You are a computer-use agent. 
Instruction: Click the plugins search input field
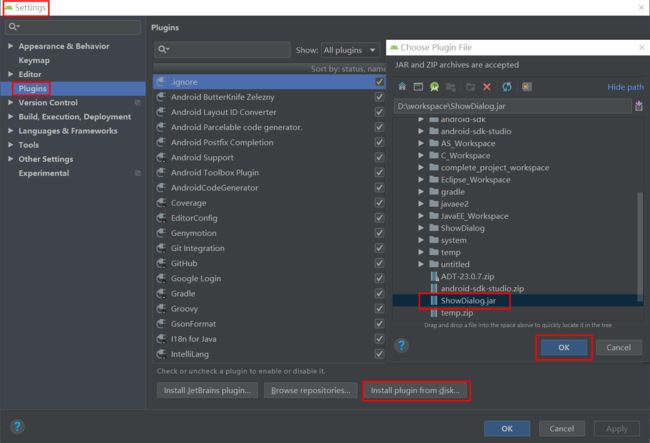(x=223, y=50)
